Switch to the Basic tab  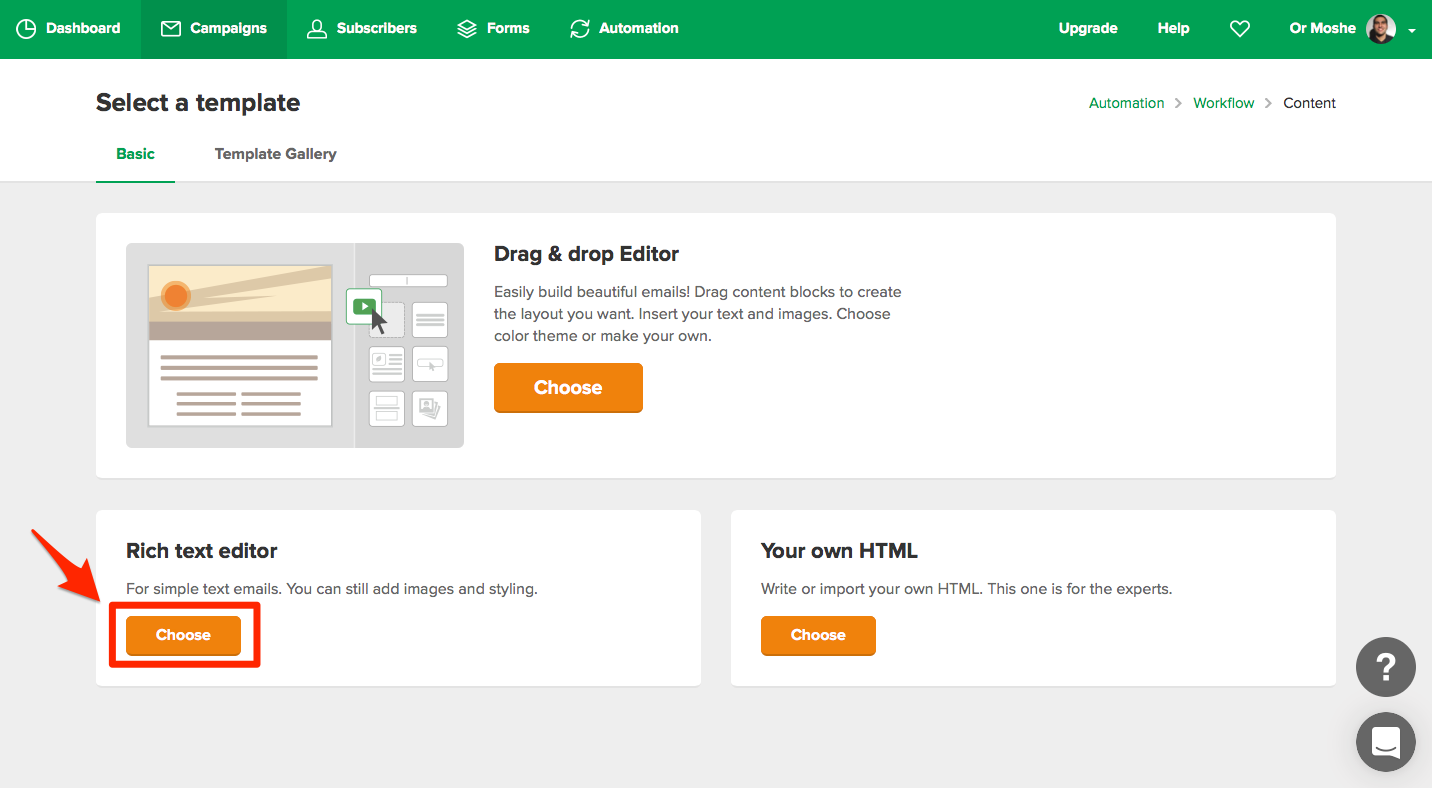[x=135, y=154]
